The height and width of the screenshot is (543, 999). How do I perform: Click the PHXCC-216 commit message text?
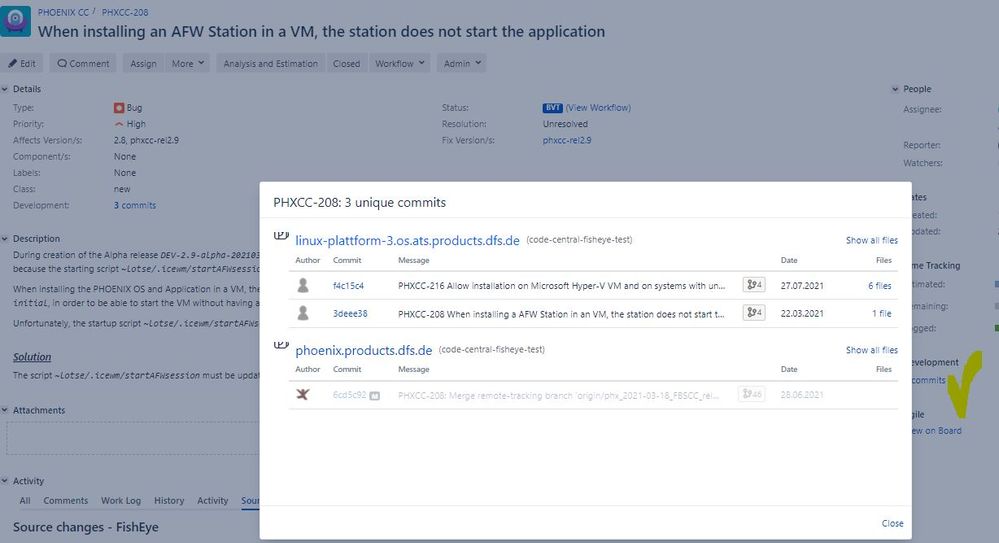[x=561, y=286]
